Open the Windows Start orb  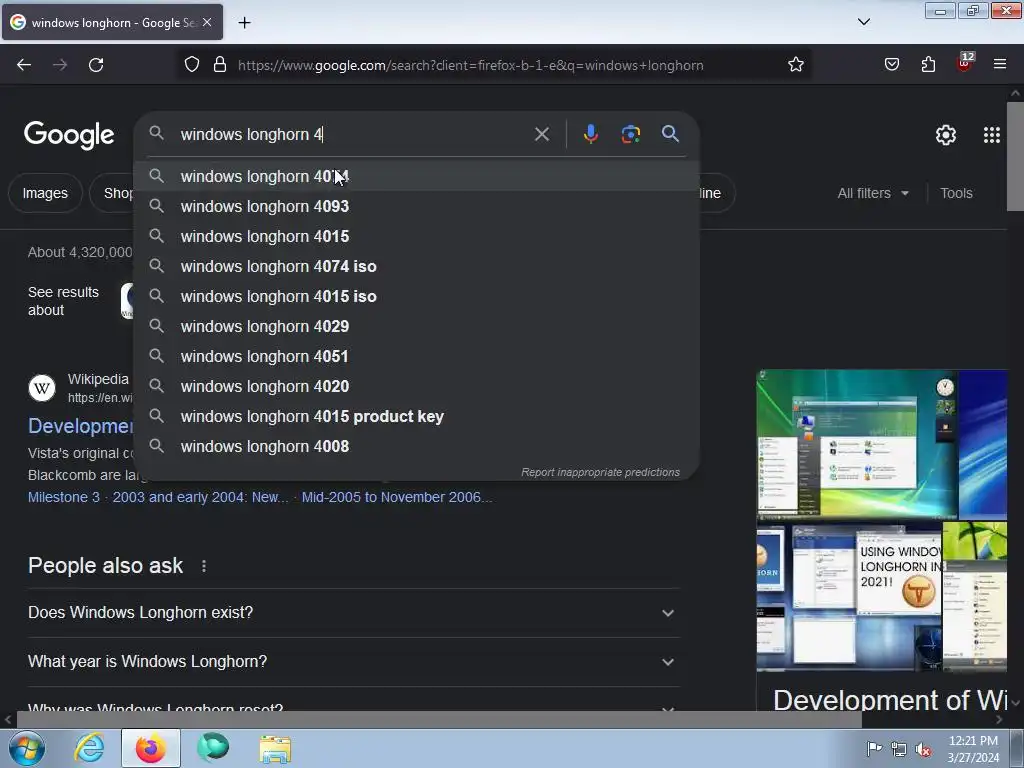tap(27, 748)
